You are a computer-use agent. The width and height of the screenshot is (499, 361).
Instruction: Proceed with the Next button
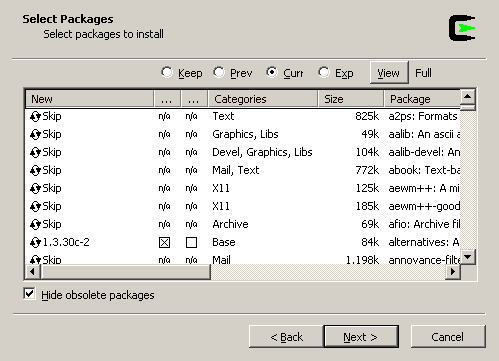[x=361, y=337]
